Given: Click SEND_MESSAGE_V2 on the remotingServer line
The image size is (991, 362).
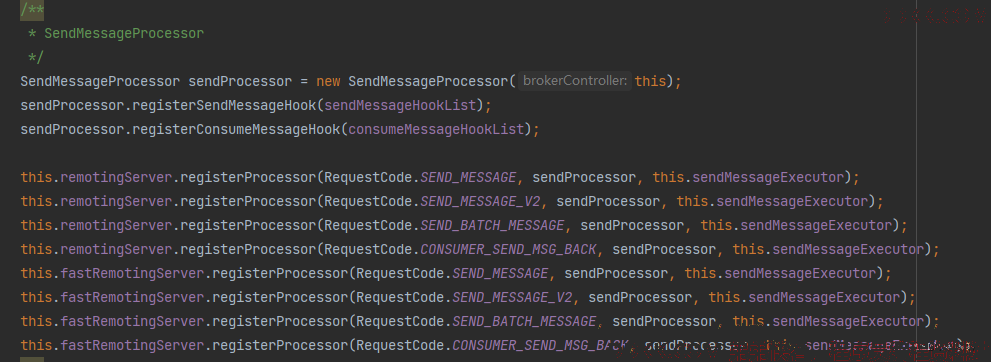Looking at the screenshot, I should (480, 202).
